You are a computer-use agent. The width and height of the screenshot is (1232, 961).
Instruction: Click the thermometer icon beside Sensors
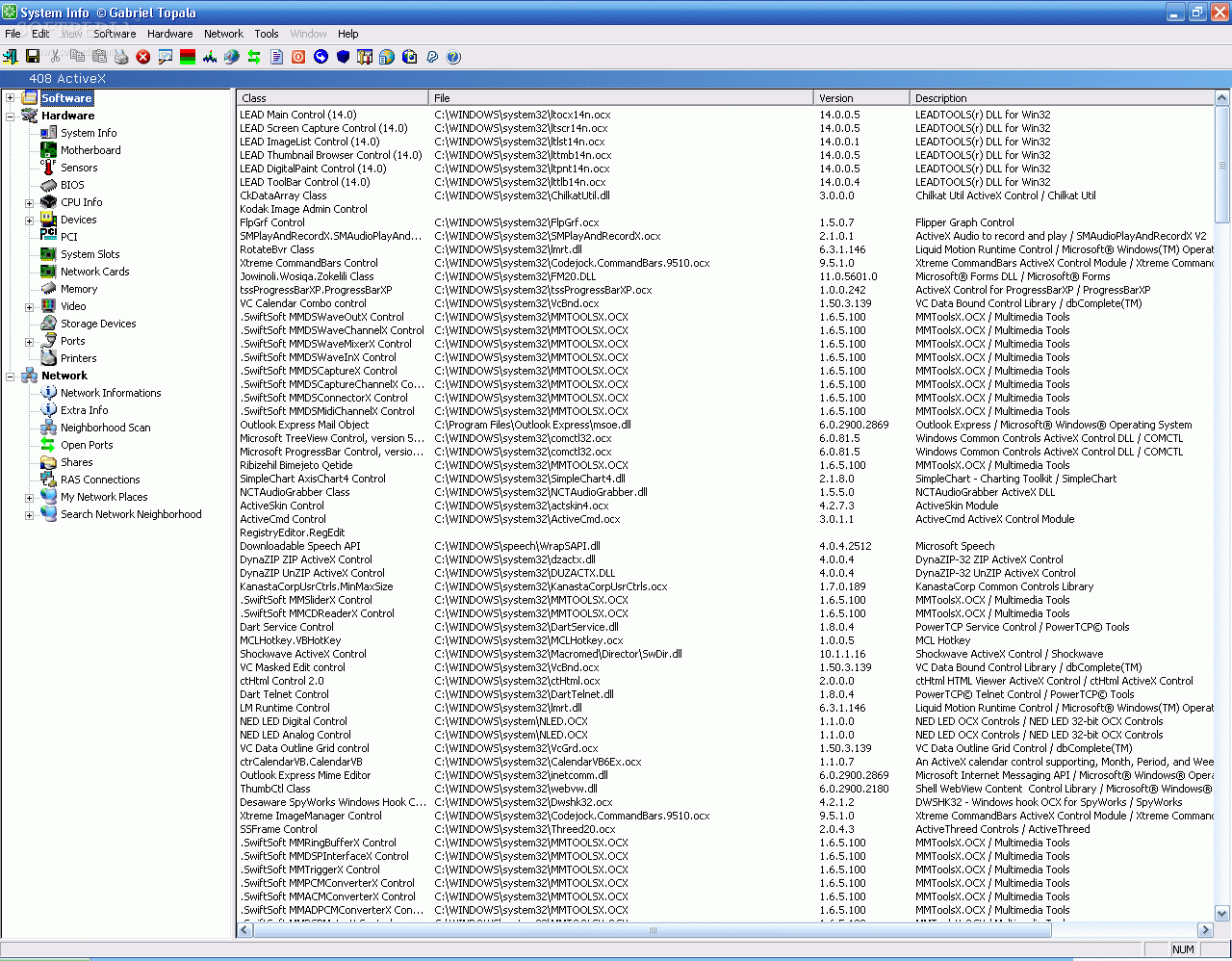pos(48,168)
